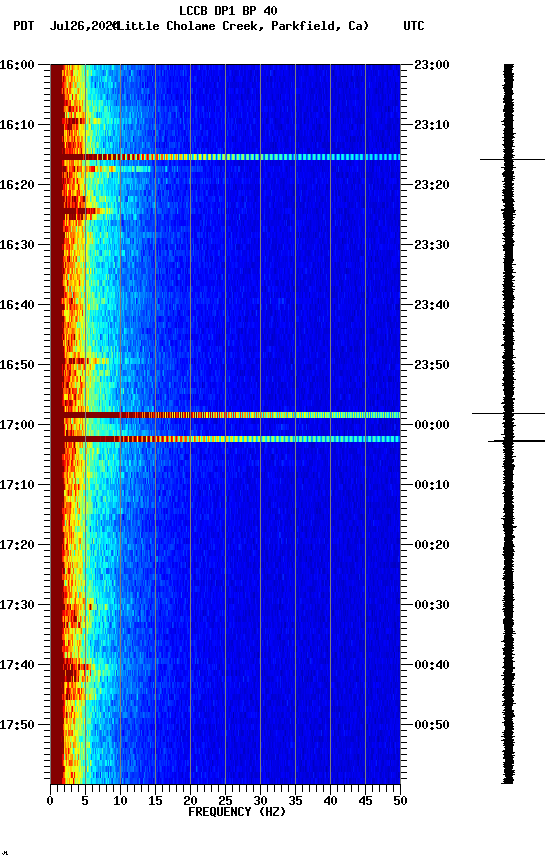Click the 'Little Cholame Creek, Parkfield, Ca' station text
The height and width of the screenshot is (864, 552).
(x=242, y=26)
